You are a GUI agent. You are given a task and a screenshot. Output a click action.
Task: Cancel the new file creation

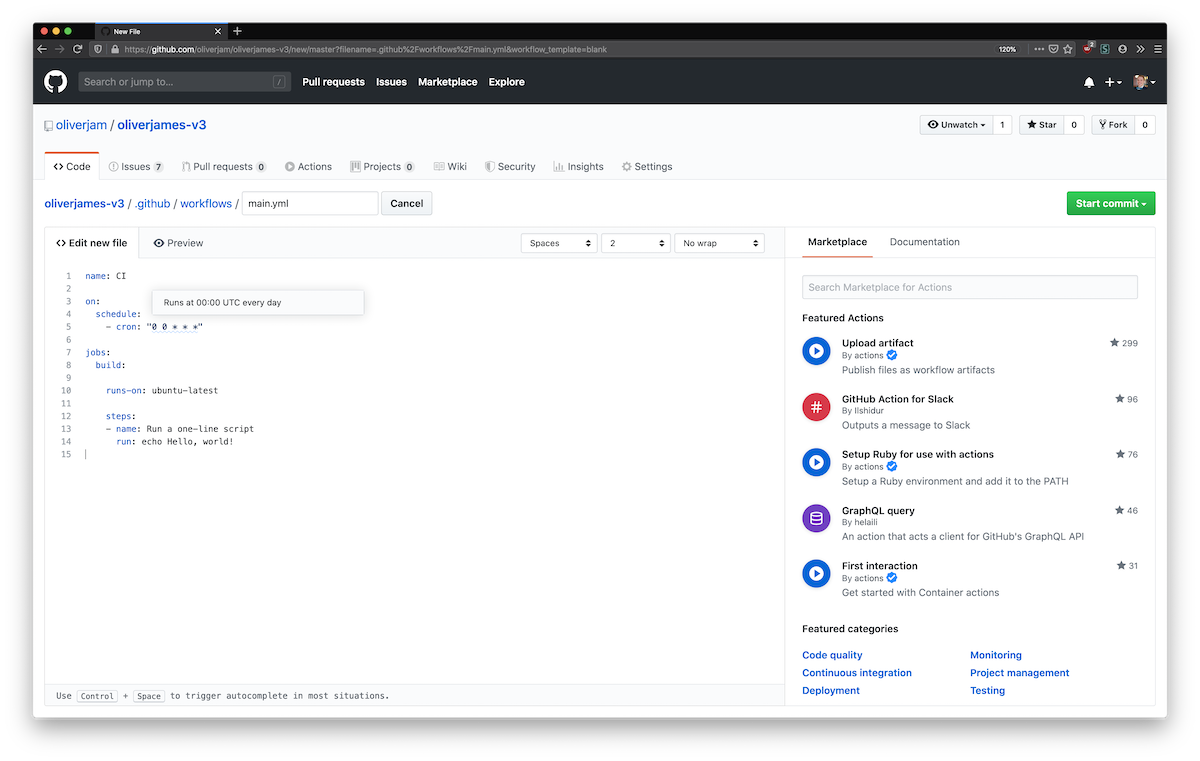click(x=406, y=204)
